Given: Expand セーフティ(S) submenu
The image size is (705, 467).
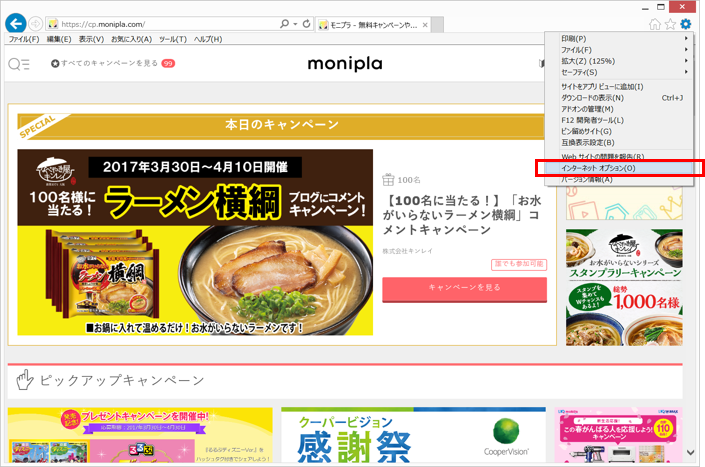Looking at the screenshot, I should point(619,72).
